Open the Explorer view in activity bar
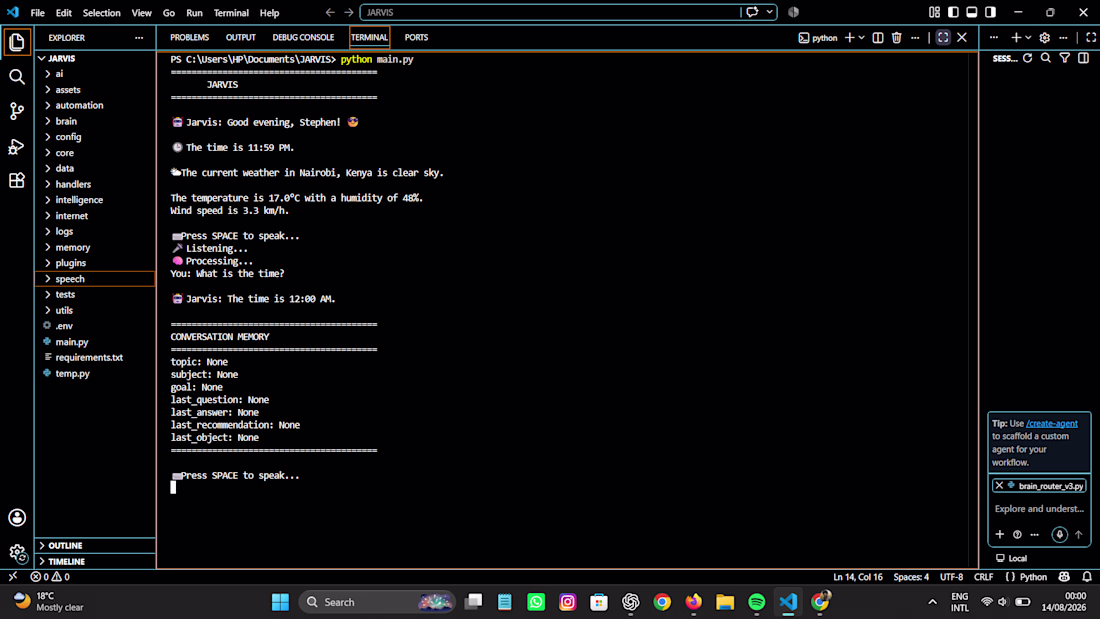Viewport: 1100px width, 619px height. pos(17,42)
